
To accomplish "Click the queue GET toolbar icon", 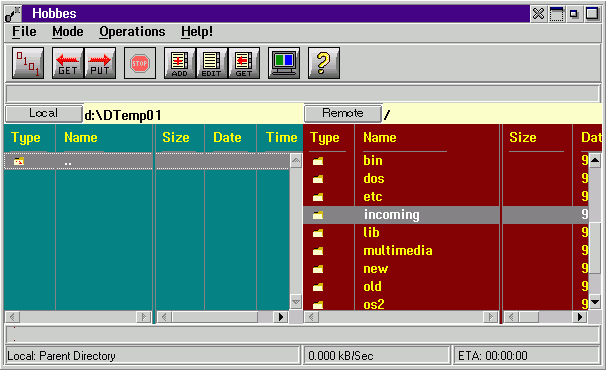I will pyautogui.click(x=244, y=63).
